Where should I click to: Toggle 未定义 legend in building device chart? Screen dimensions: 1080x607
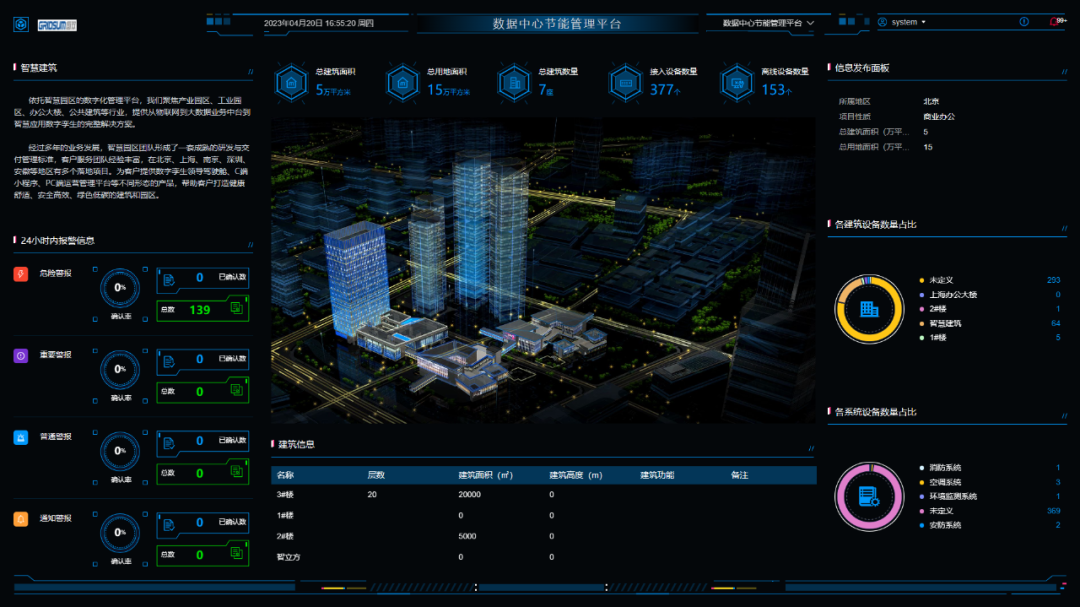[937, 280]
